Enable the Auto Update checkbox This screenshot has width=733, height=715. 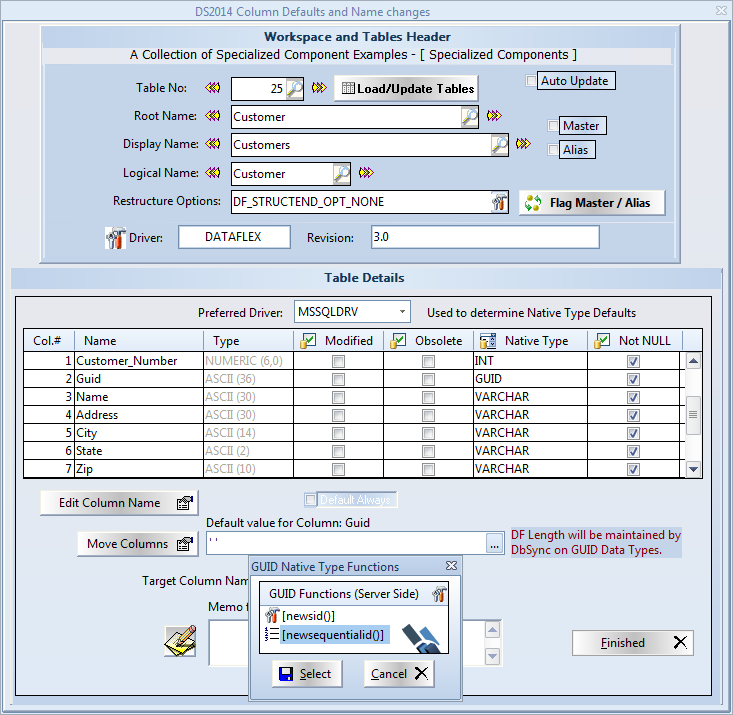tap(532, 81)
